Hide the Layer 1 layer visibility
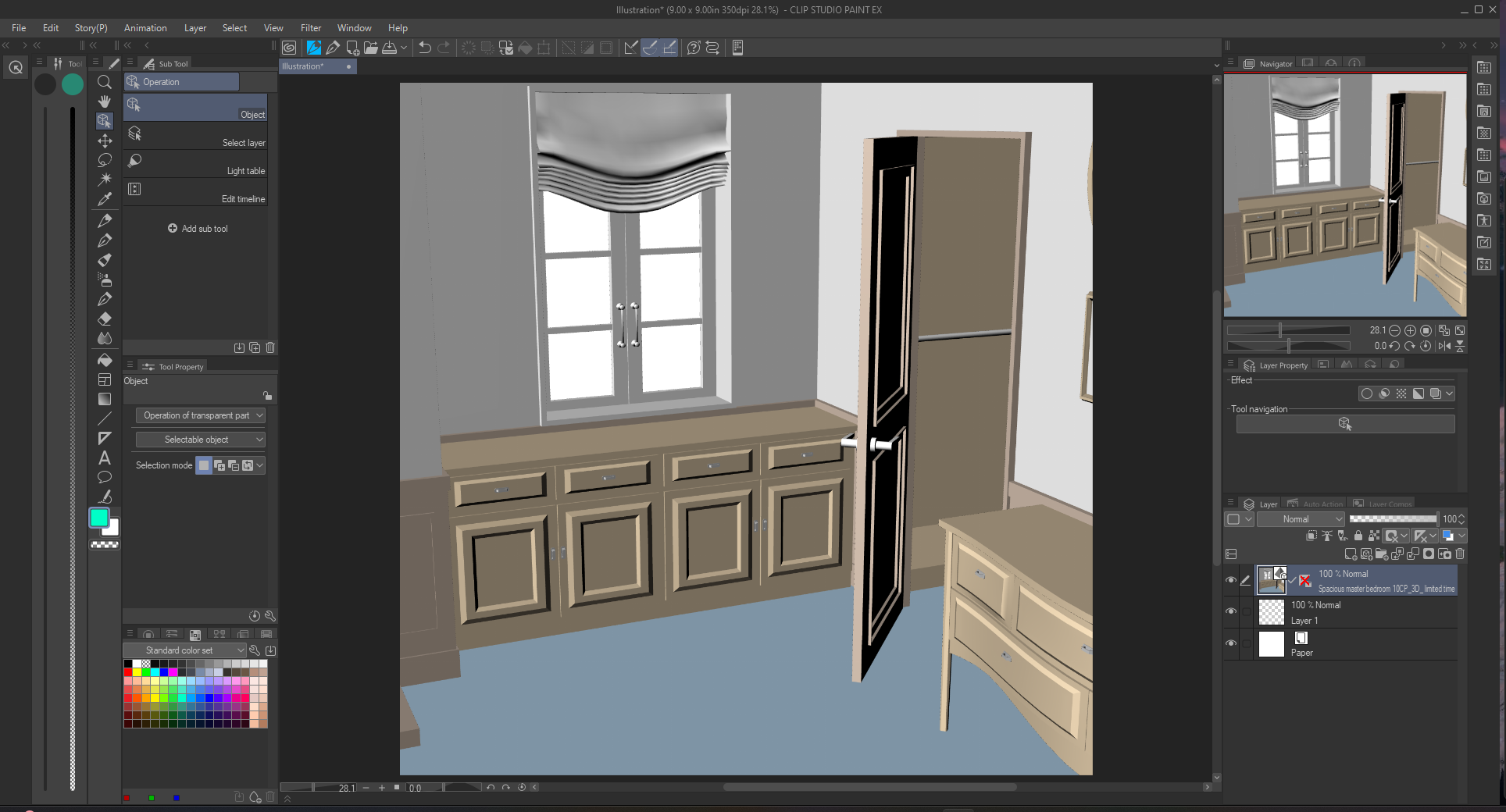This screenshot has width=1506, height=812. 1231,611
